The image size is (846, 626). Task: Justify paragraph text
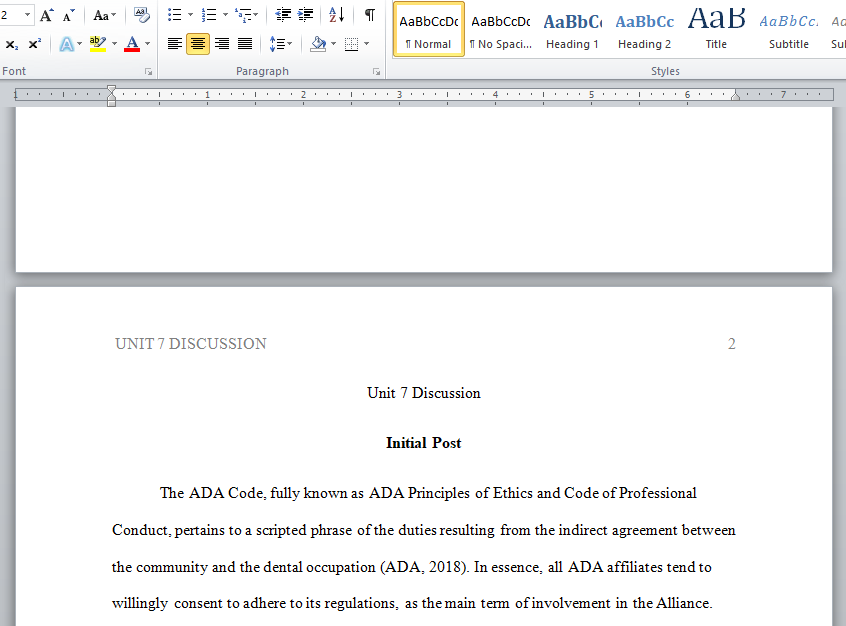point(245,44)
